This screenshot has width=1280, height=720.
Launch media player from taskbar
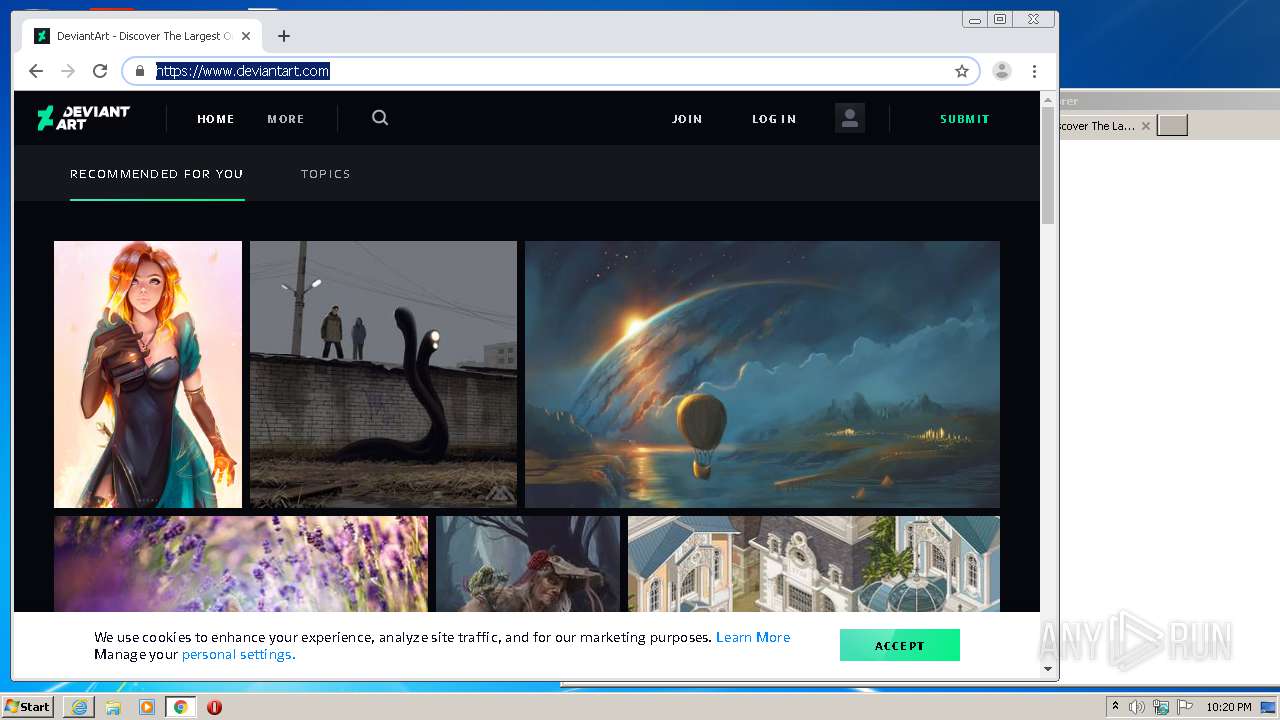click(x=147, y=707)
